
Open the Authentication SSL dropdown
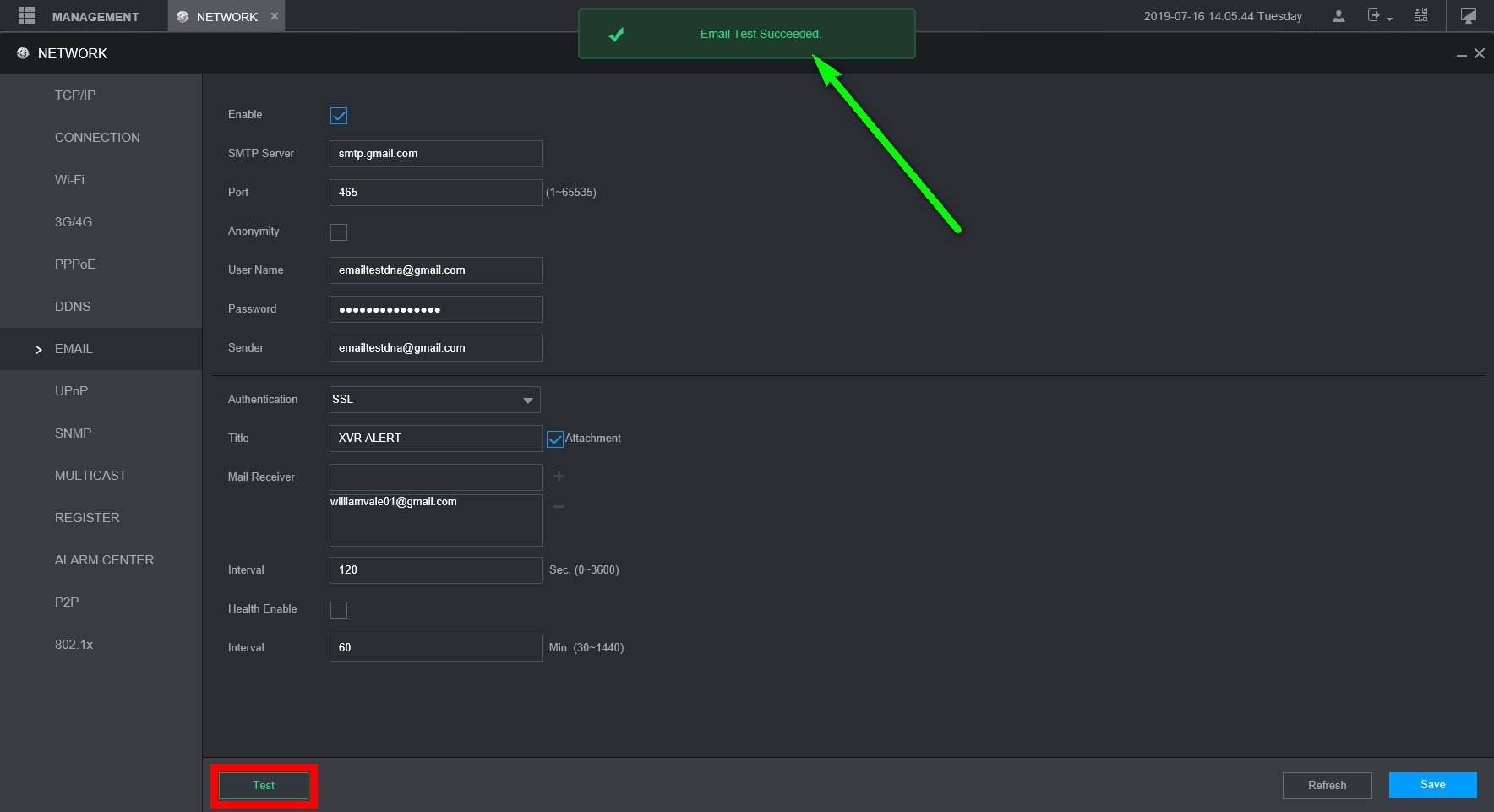434,400
